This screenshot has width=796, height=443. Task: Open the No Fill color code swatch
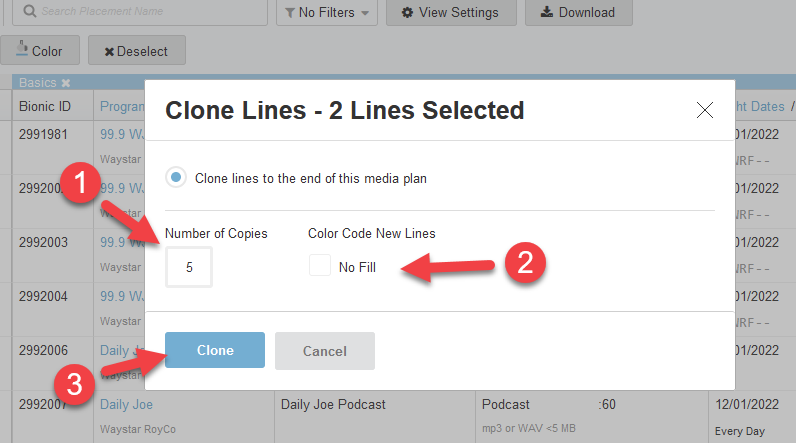click(x=320, y=266)
